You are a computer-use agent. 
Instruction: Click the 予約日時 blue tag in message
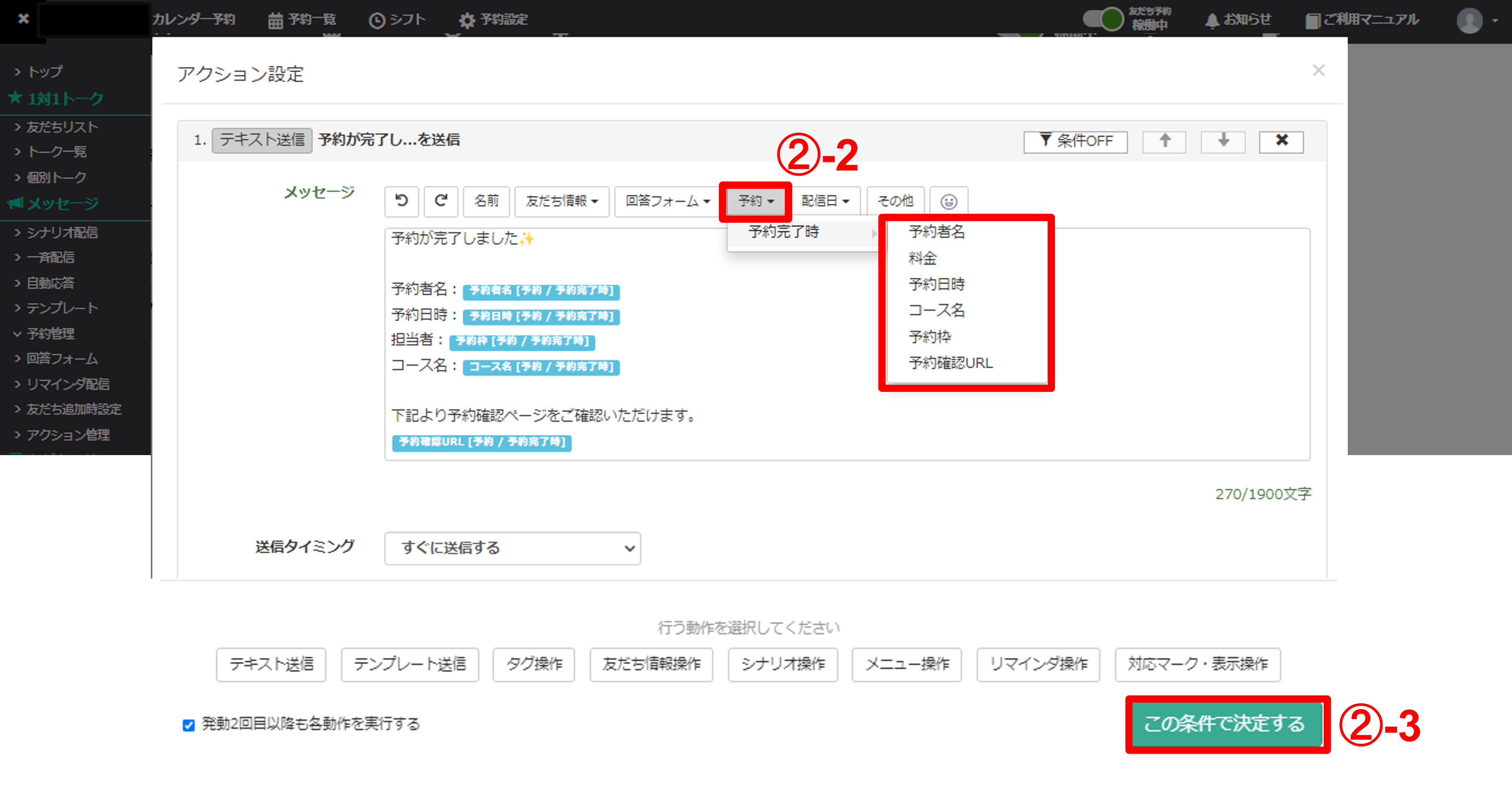coord(541,317)
